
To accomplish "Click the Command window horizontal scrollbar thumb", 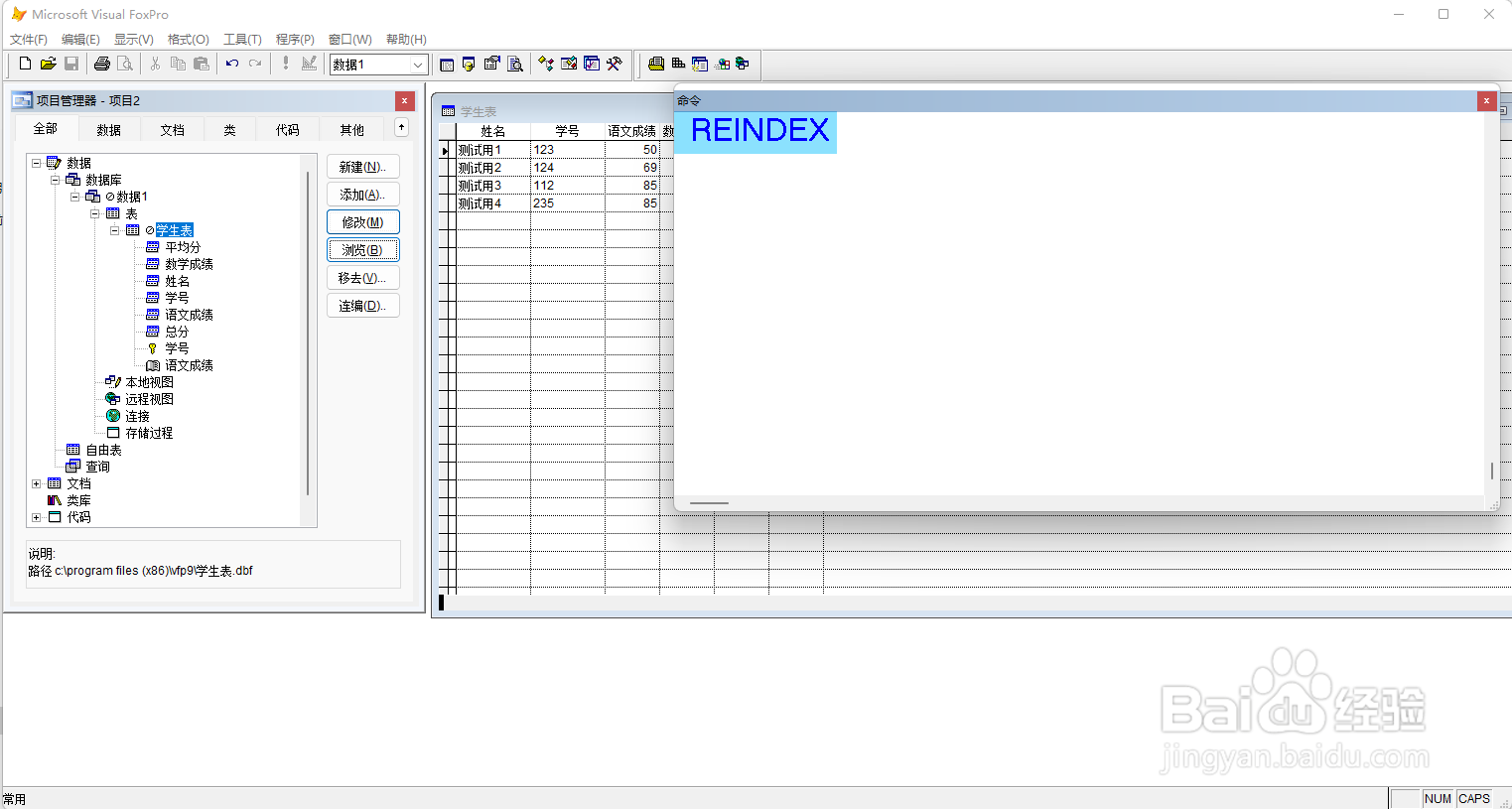I will coord(709,503).
